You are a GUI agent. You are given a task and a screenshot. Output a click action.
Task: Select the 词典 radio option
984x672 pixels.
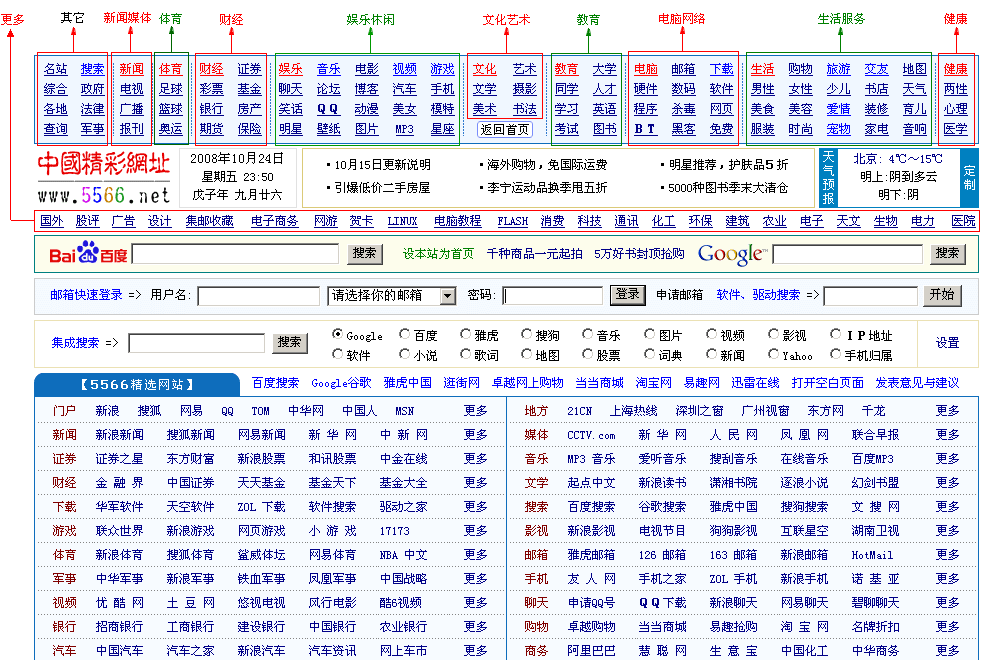(650, 355)
